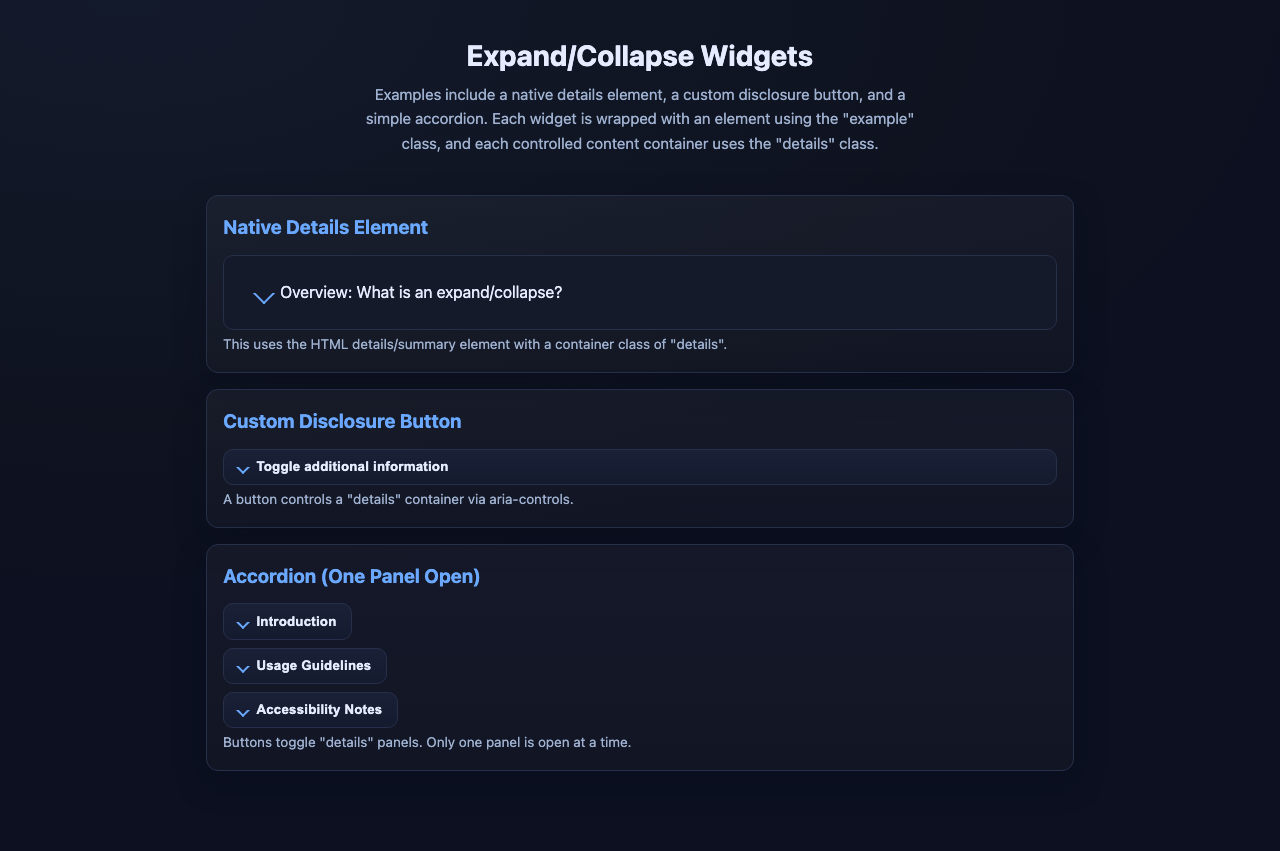Viewport: 1280px width, 851px height.
Task: Click the disclosure arrow in the Custom Disclosure section
Action: [x=241, y=467]
